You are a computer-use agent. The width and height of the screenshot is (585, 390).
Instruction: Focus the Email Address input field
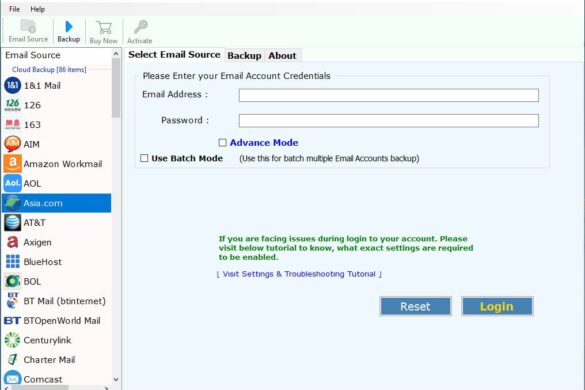pyautogui.click(x=388, y=95)
